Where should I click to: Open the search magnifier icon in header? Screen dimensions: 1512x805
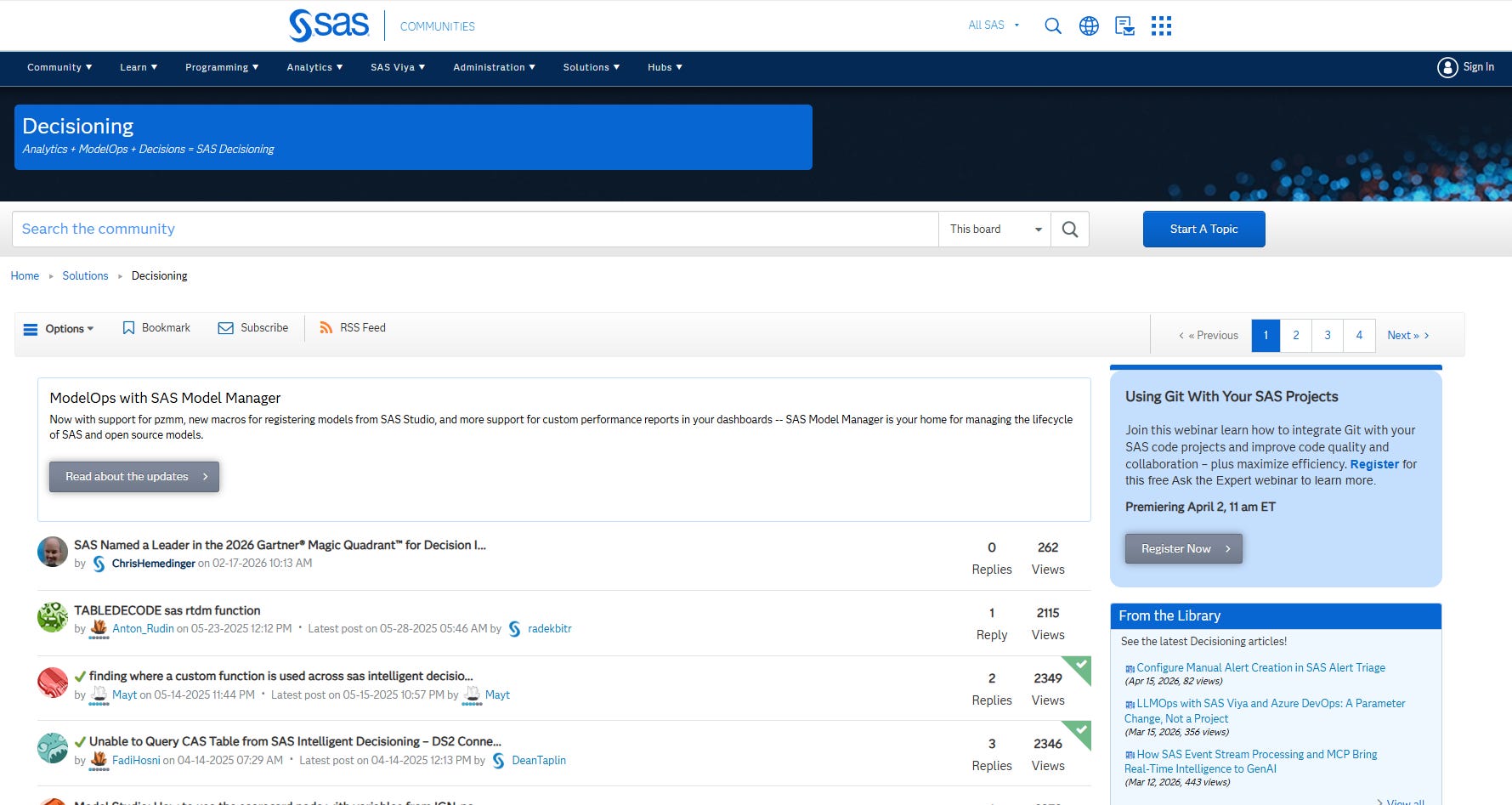[x=1052, y=26]
